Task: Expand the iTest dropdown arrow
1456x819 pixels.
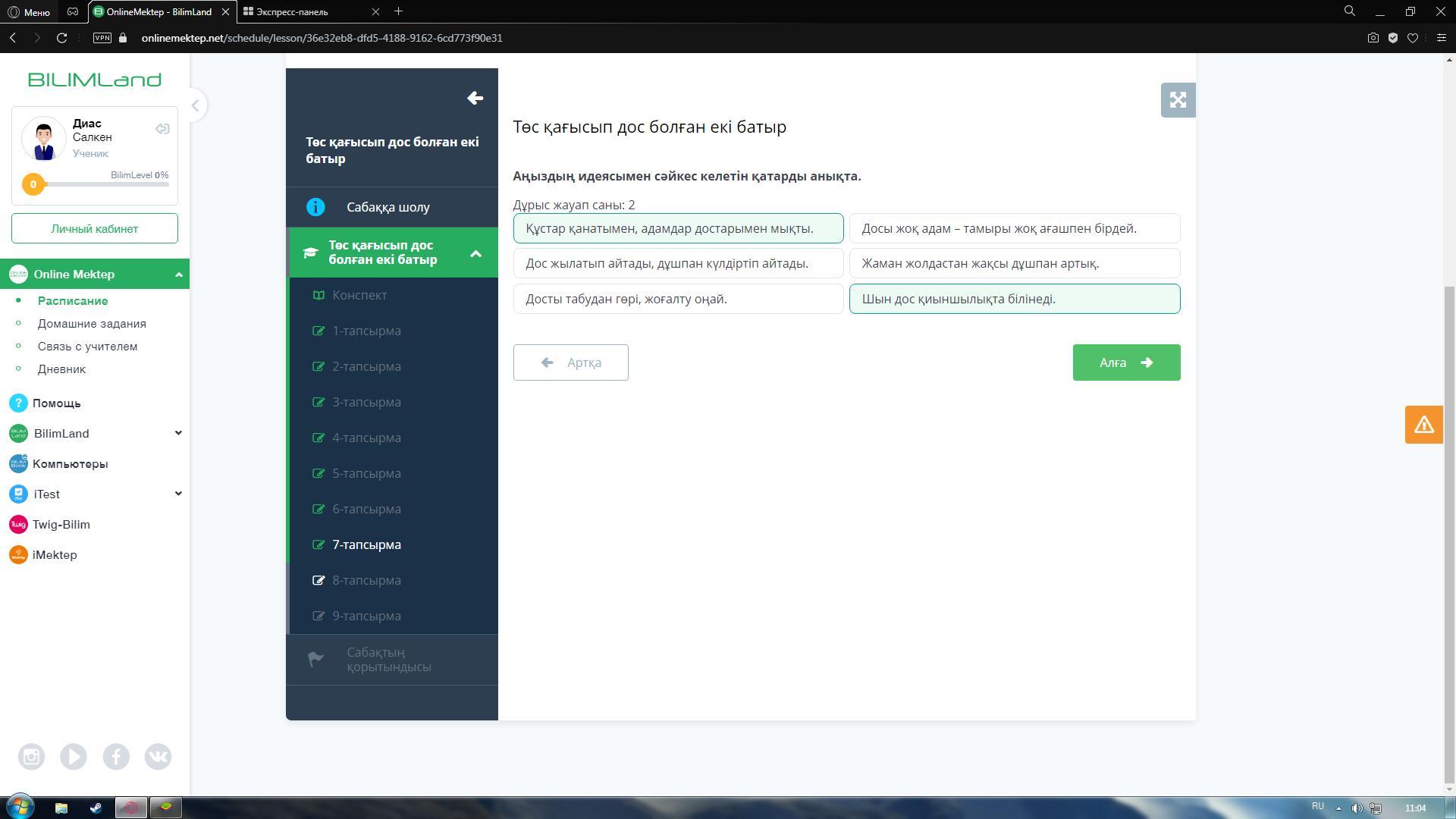Action: [178, 494]
